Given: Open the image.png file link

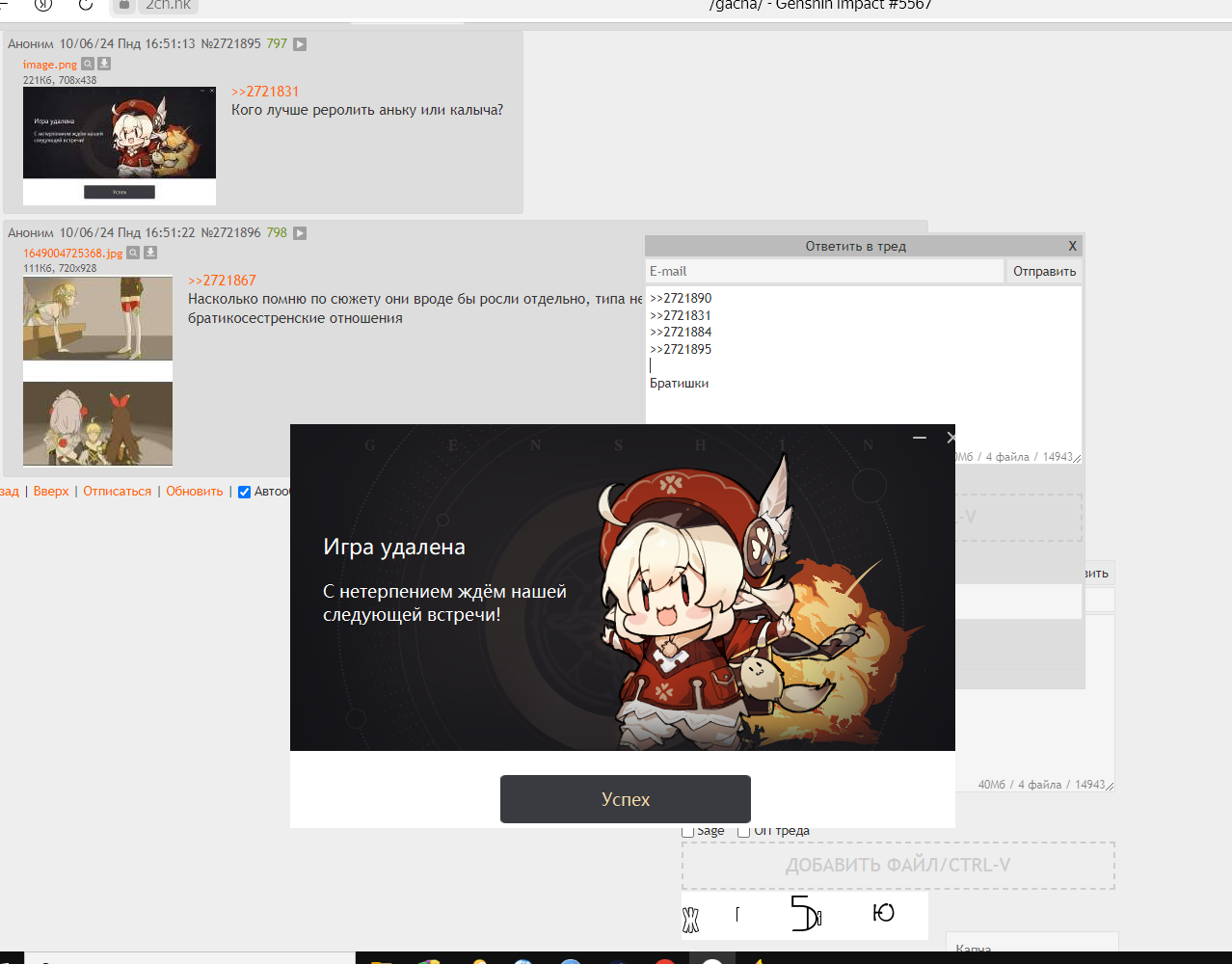Looking at the screenshot, I should (50, 65).
